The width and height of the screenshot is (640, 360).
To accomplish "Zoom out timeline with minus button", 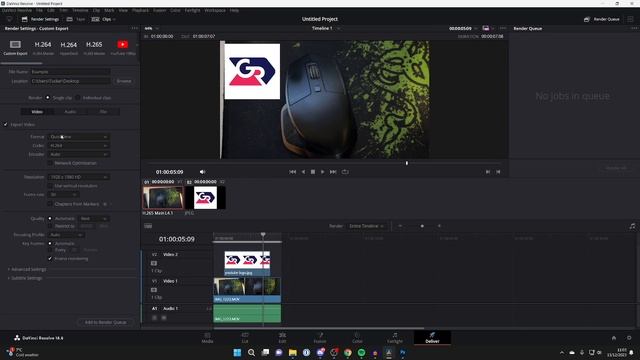I will click(400, 226).
